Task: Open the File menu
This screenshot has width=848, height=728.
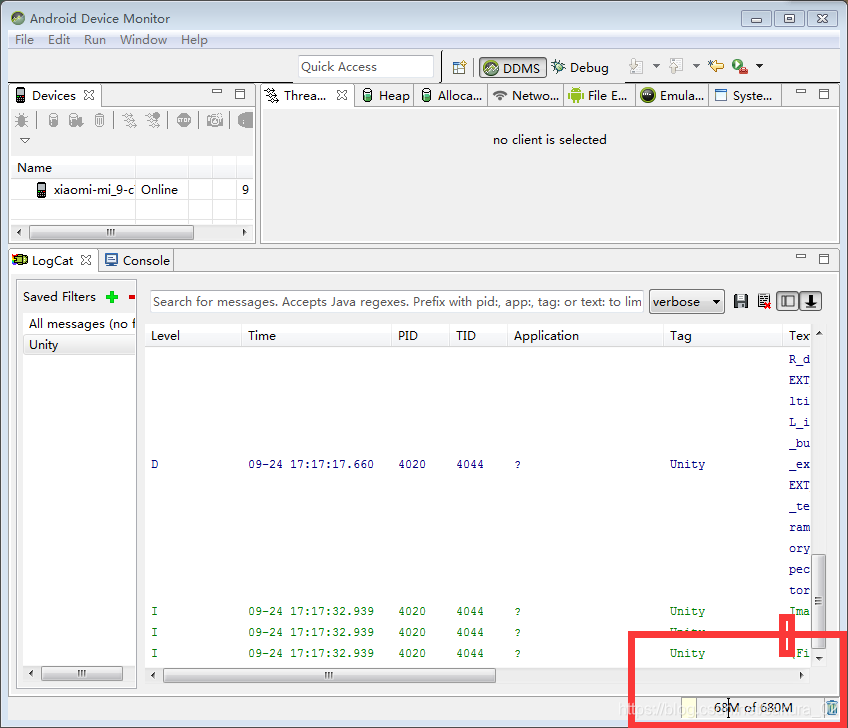Action: [x=24, y=40]
